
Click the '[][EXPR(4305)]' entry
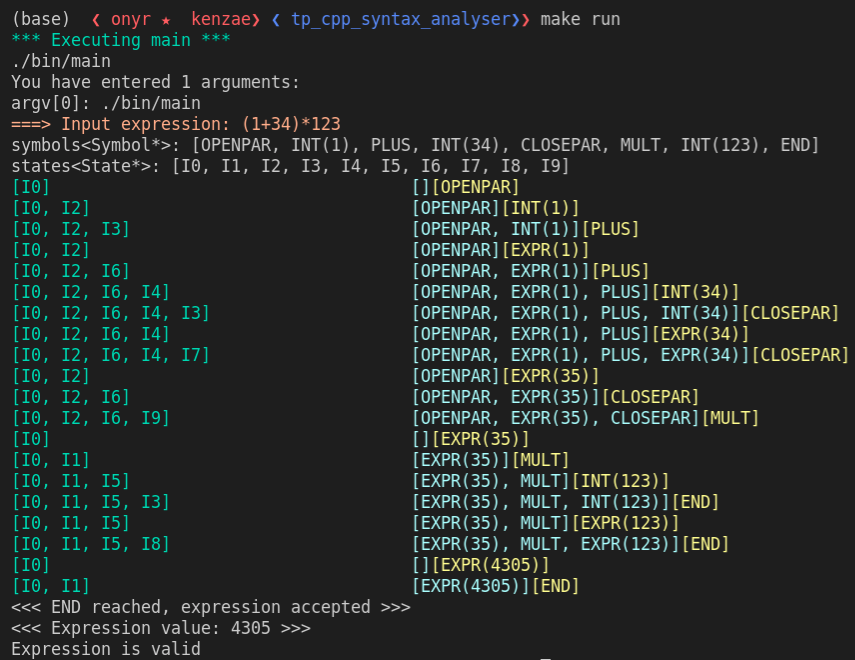point(480,565)
